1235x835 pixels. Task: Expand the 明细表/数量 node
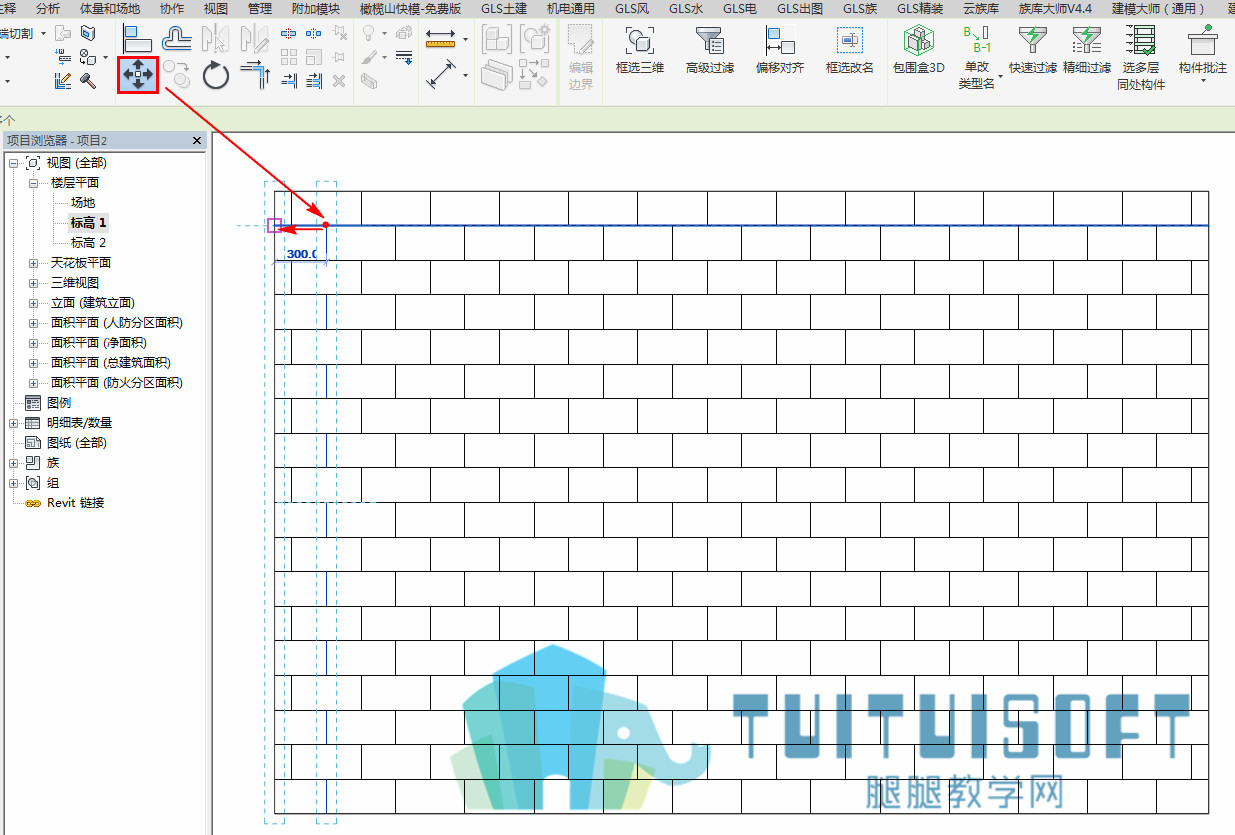[x=14, y=423]
